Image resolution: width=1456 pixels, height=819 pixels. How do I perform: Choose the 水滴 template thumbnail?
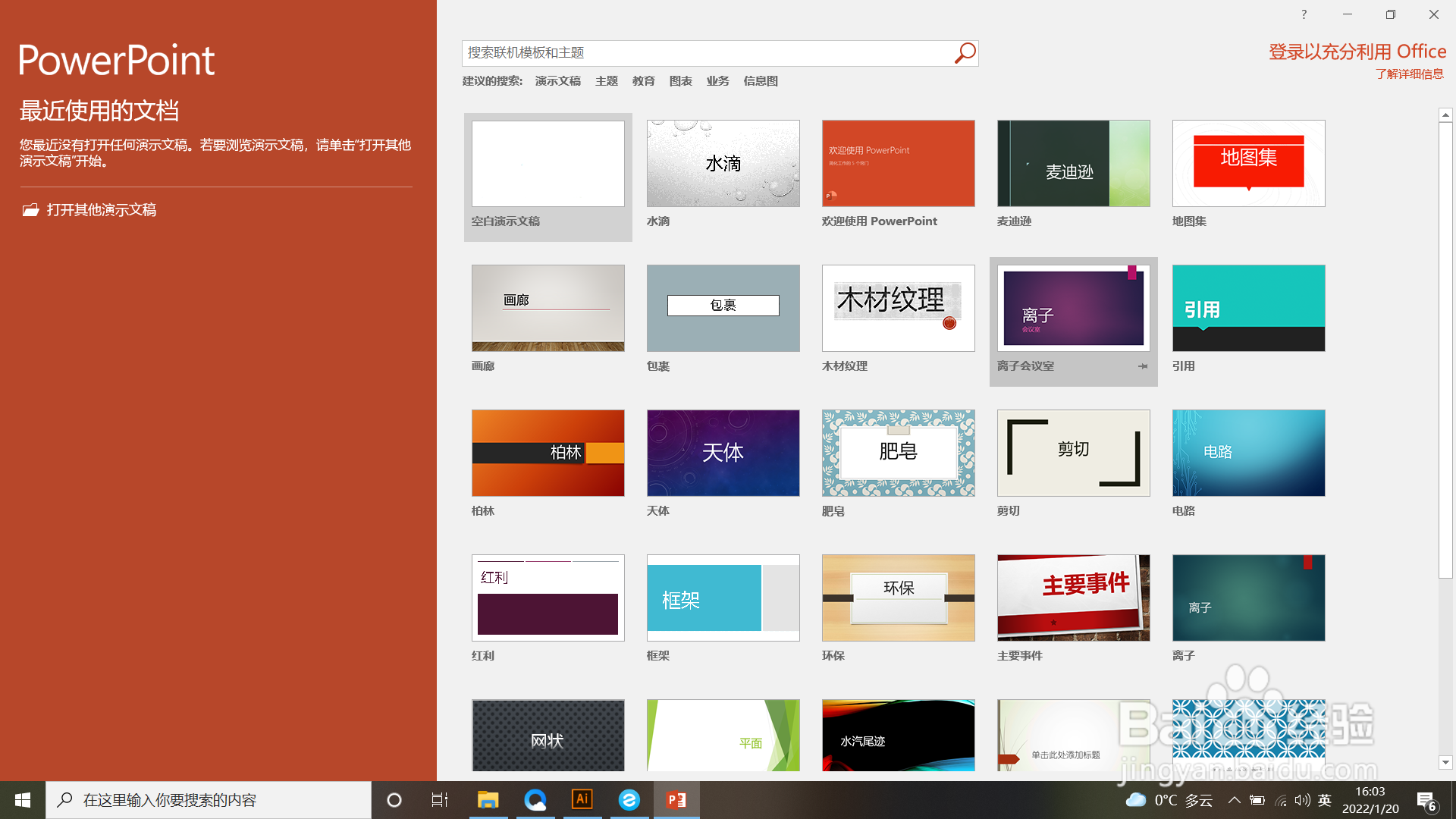click(x=723, y=164)
